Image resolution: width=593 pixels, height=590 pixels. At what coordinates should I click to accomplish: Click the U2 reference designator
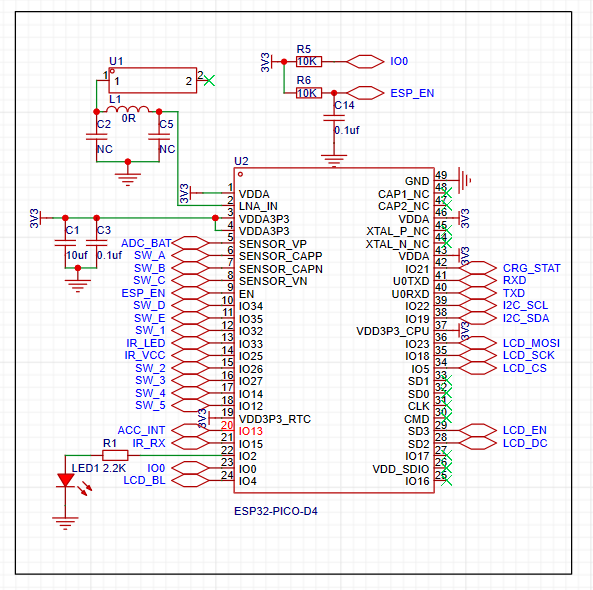tap(241, 161)
